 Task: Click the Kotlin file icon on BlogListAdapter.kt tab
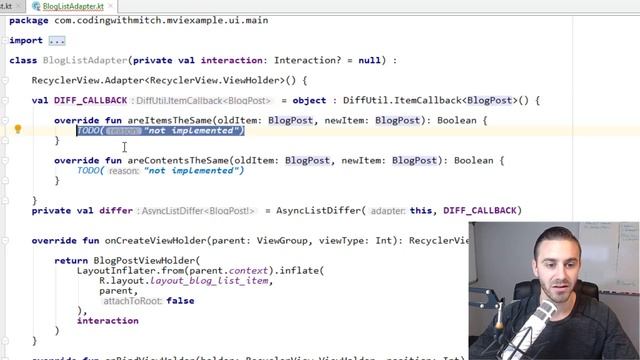click(x=36, y=7)
